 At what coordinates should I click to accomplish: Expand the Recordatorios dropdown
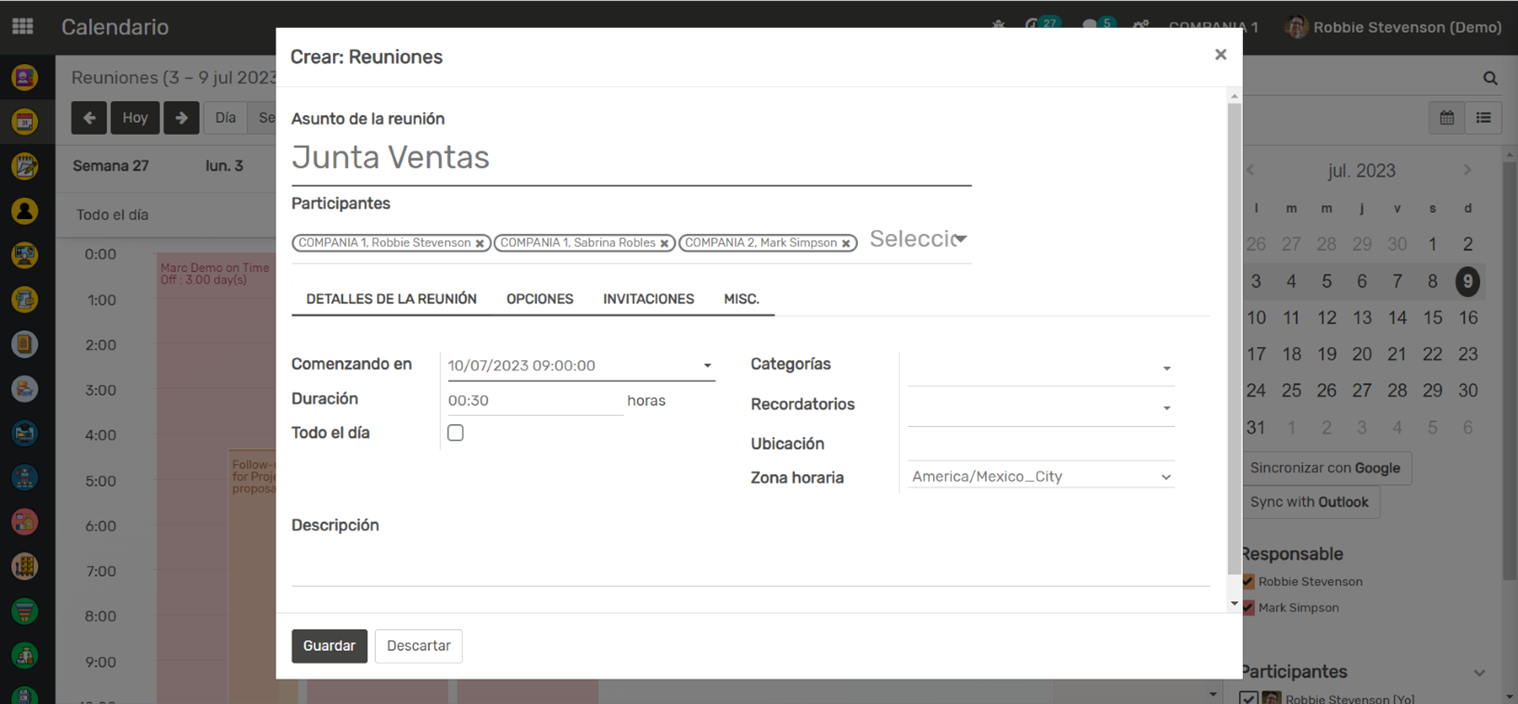(x=1040, y=408)
